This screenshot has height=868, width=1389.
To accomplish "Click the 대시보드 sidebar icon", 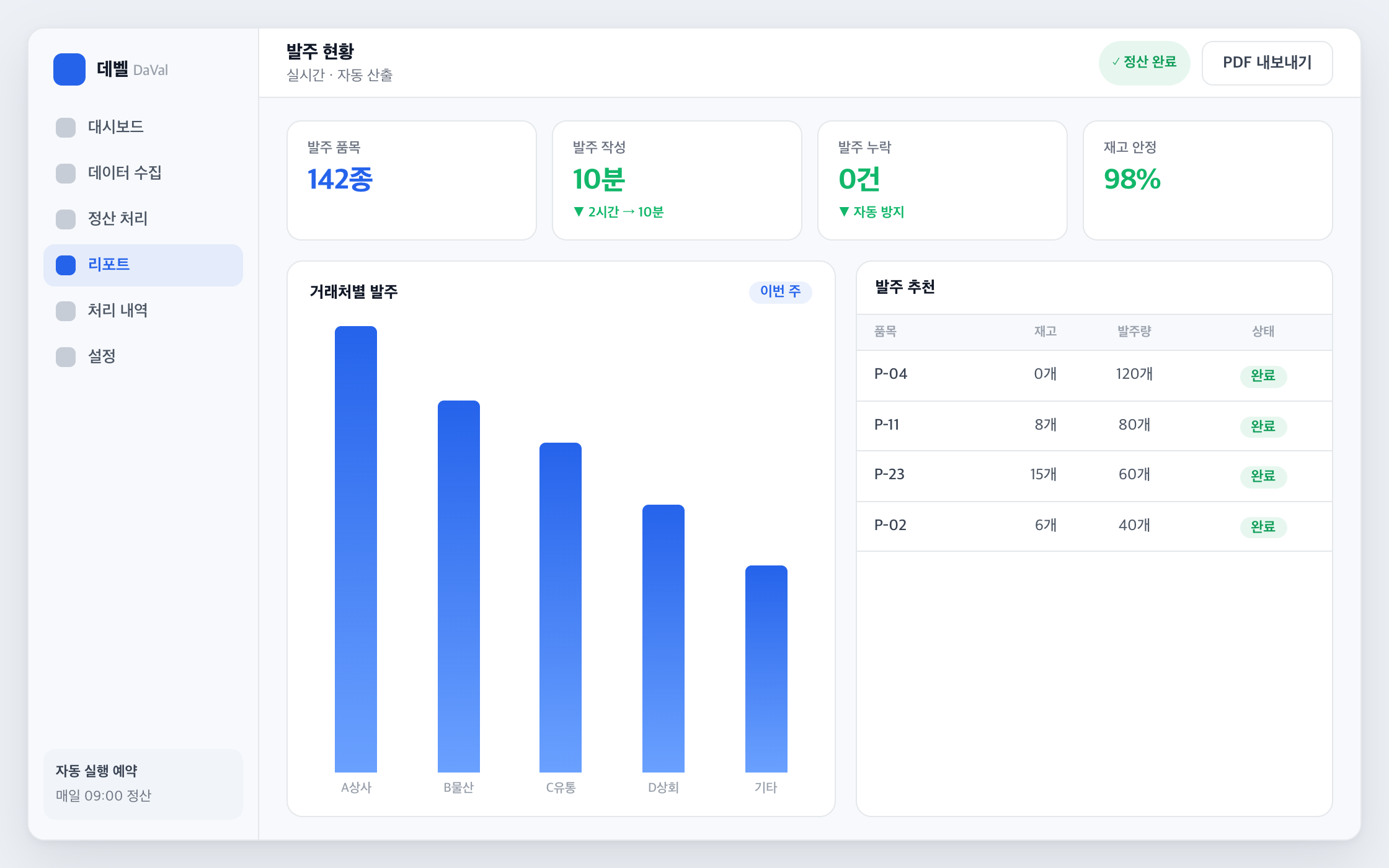I will pos(66,127).
